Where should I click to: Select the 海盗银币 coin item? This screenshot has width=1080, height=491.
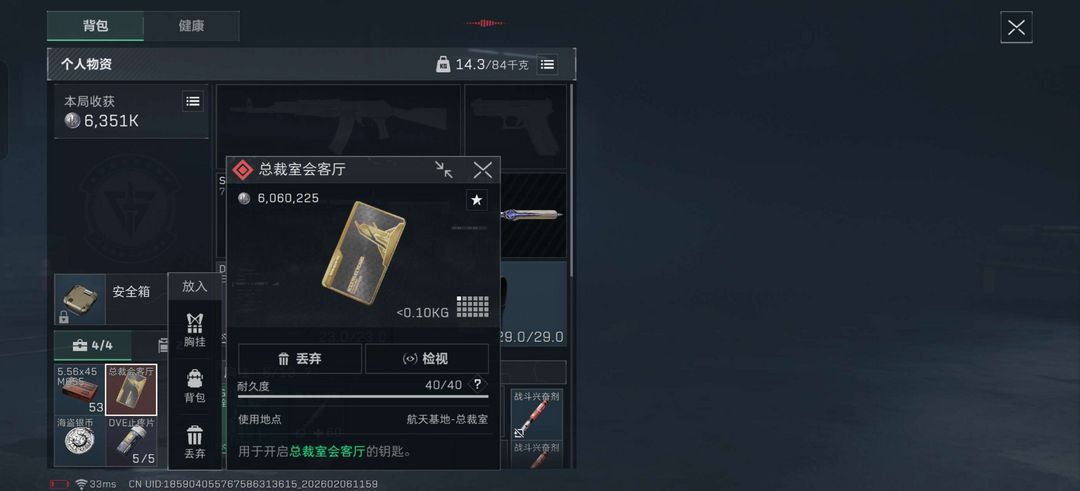80,441
